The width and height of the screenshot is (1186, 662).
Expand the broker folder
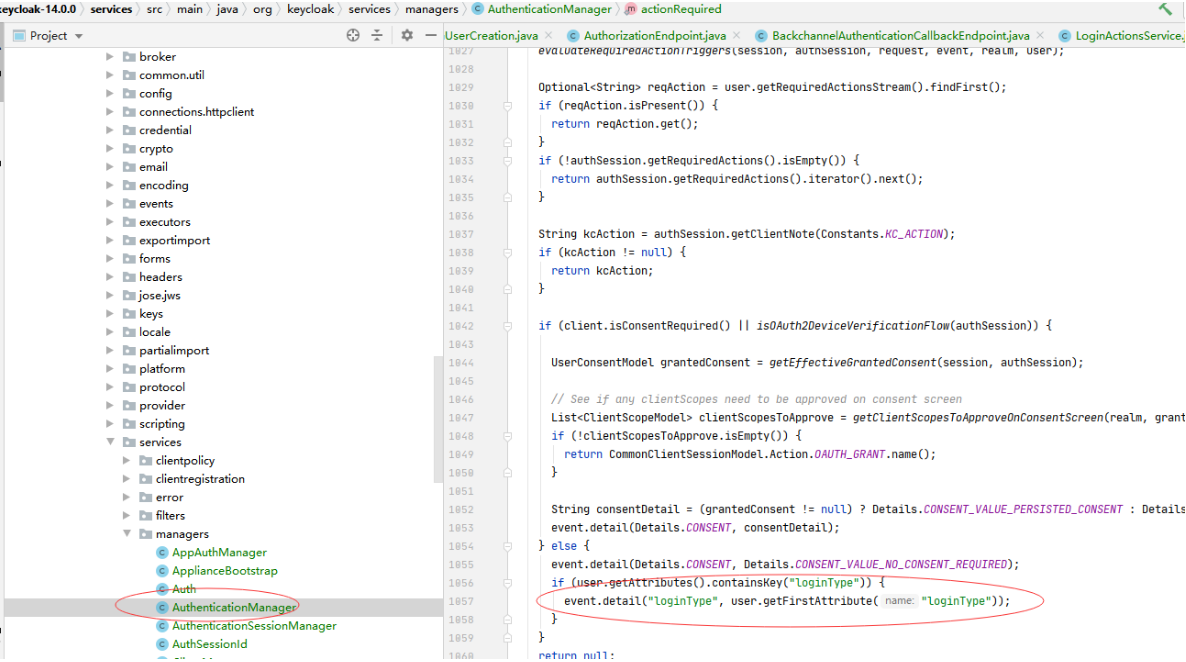coord(110,57)
